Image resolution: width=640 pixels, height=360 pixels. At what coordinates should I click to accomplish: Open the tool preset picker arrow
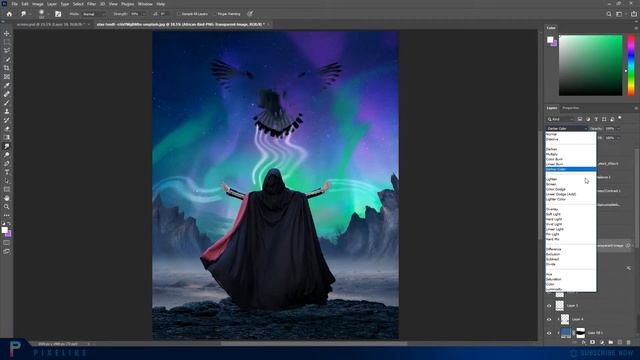29,14
